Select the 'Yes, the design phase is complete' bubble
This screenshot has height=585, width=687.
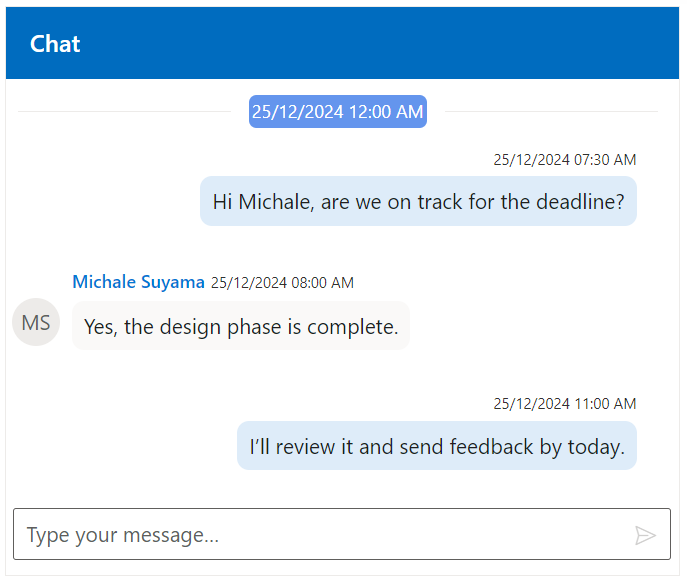[241, 326]
